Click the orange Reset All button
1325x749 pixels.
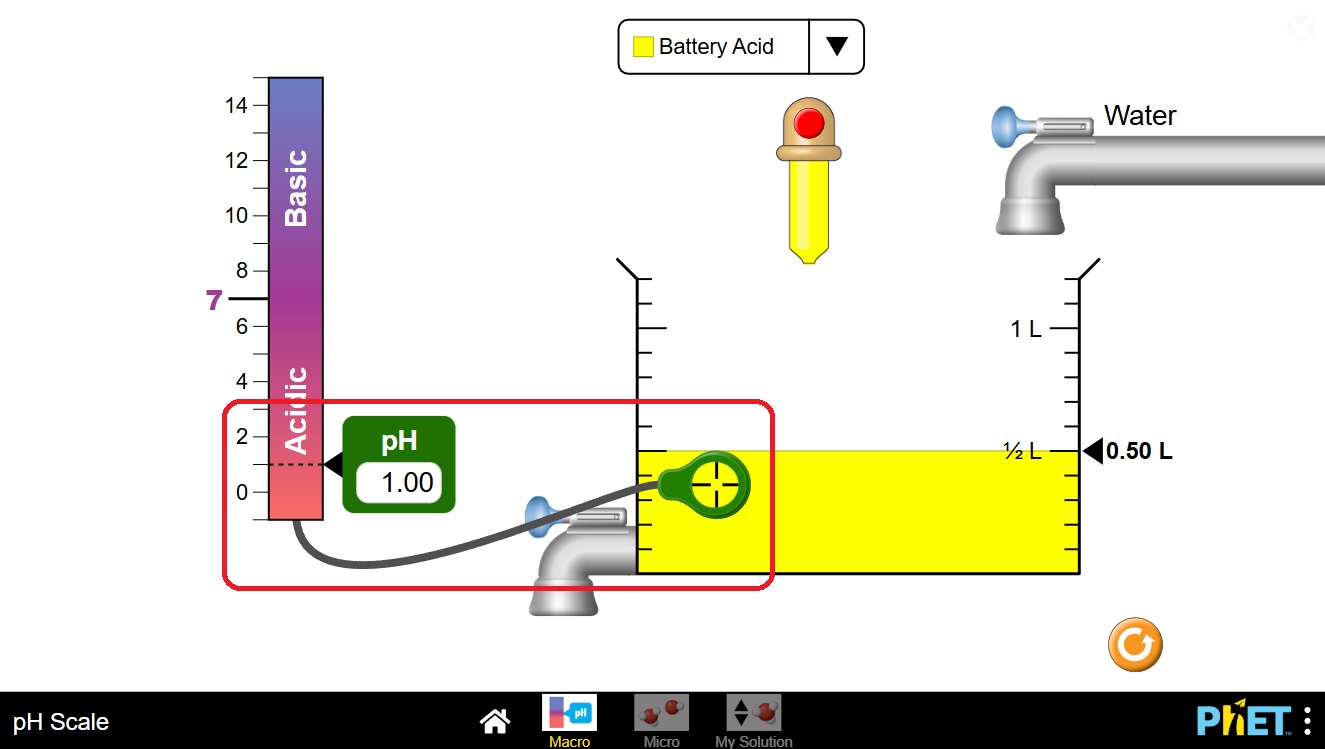coord(1135,644)
